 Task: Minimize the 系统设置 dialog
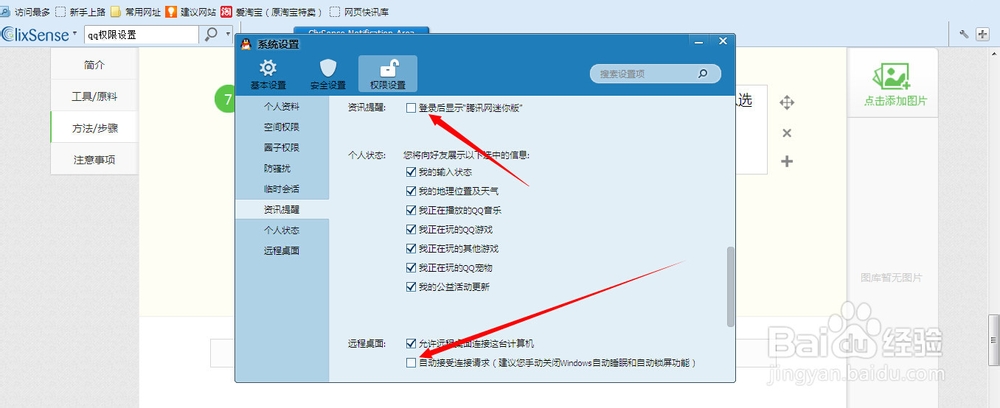tap(699, 41)
